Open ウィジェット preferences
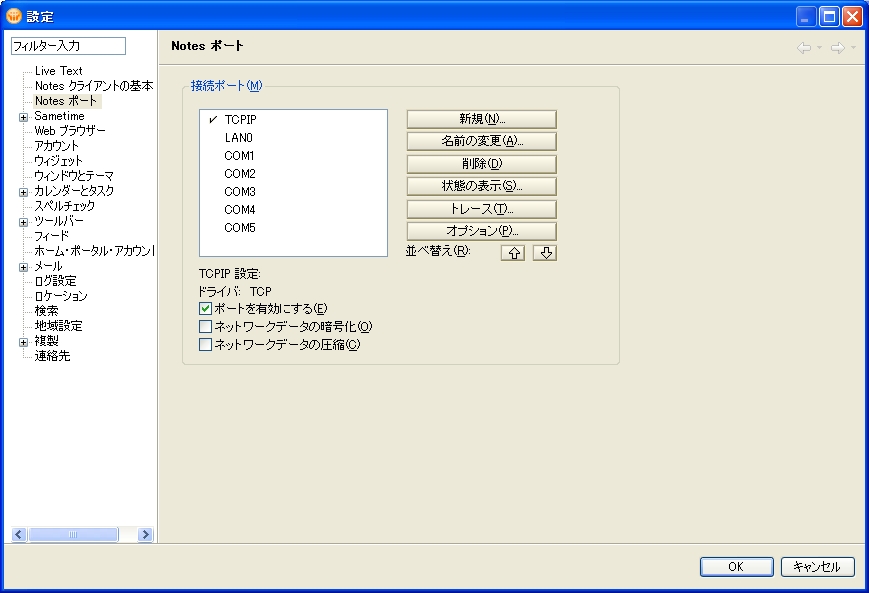This screenshot has height=593, width=869. point(58,161)
